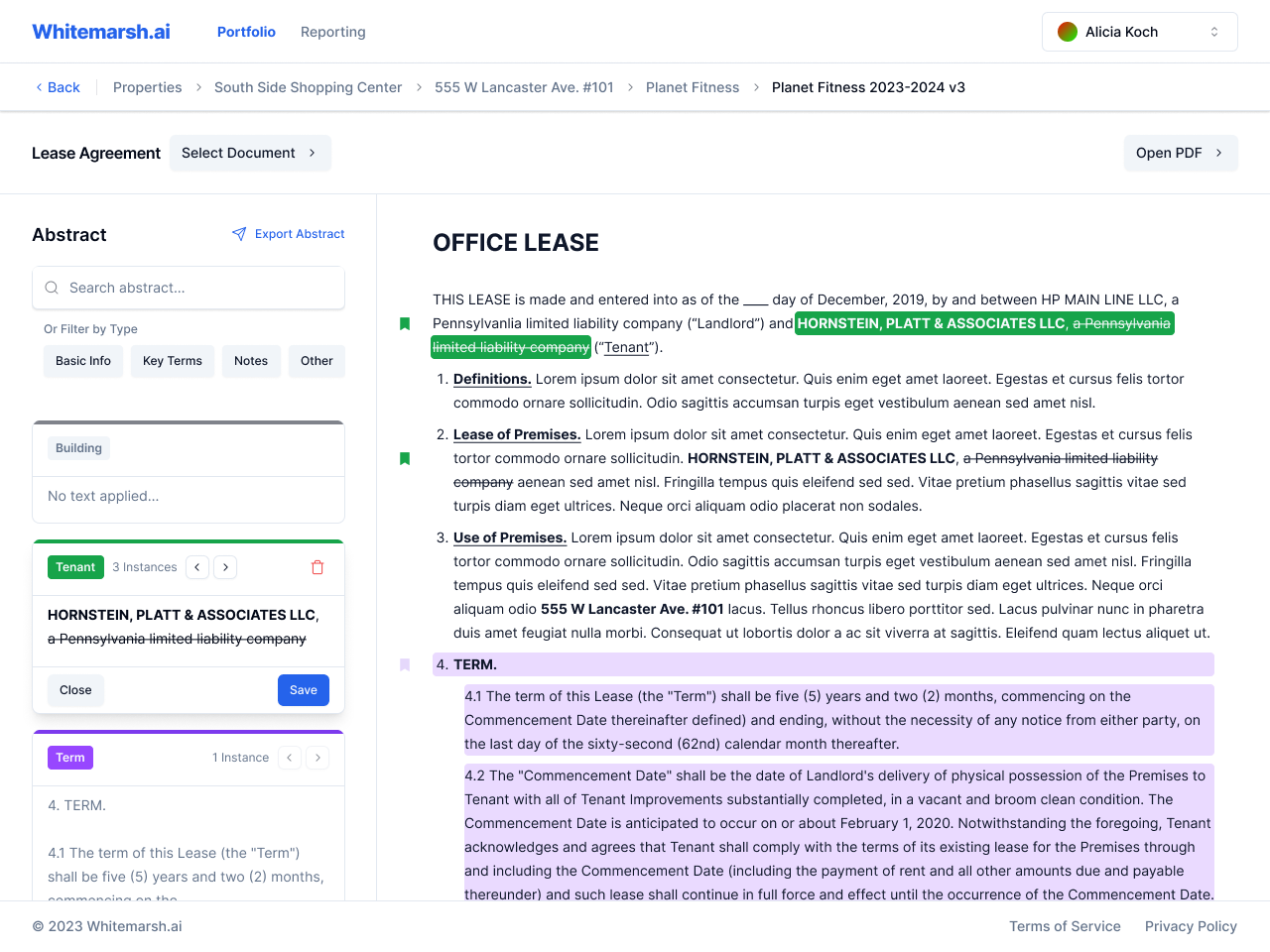1270x952 pixels.
Task: Switch to the Reporting tab
Action: pos(333,32)
